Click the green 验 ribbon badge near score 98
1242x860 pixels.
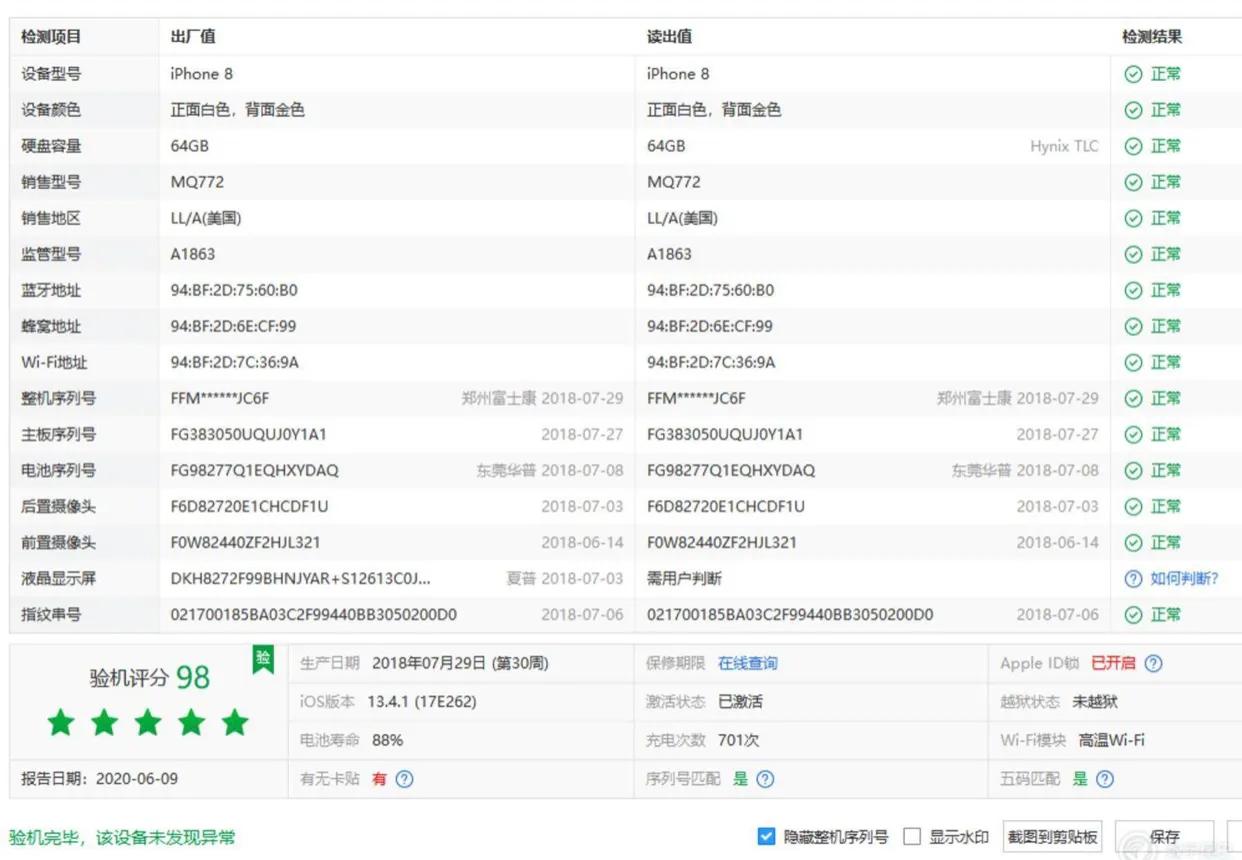262,660
